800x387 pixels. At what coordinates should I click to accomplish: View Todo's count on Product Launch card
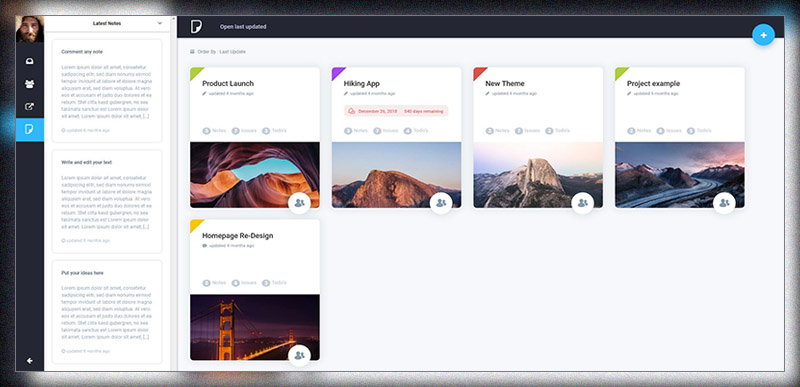pyautogui.click(x=274, y=131)
